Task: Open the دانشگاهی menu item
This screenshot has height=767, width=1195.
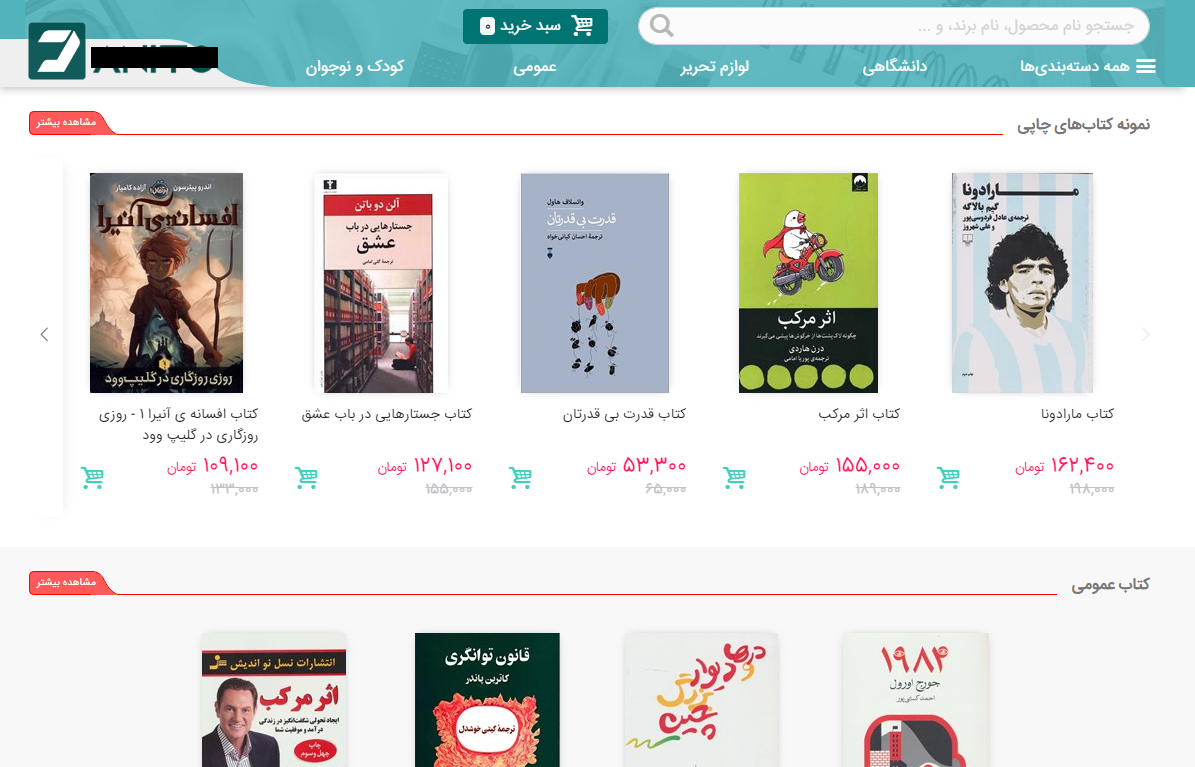Action: pyautogui.click(x=895, y=66)
